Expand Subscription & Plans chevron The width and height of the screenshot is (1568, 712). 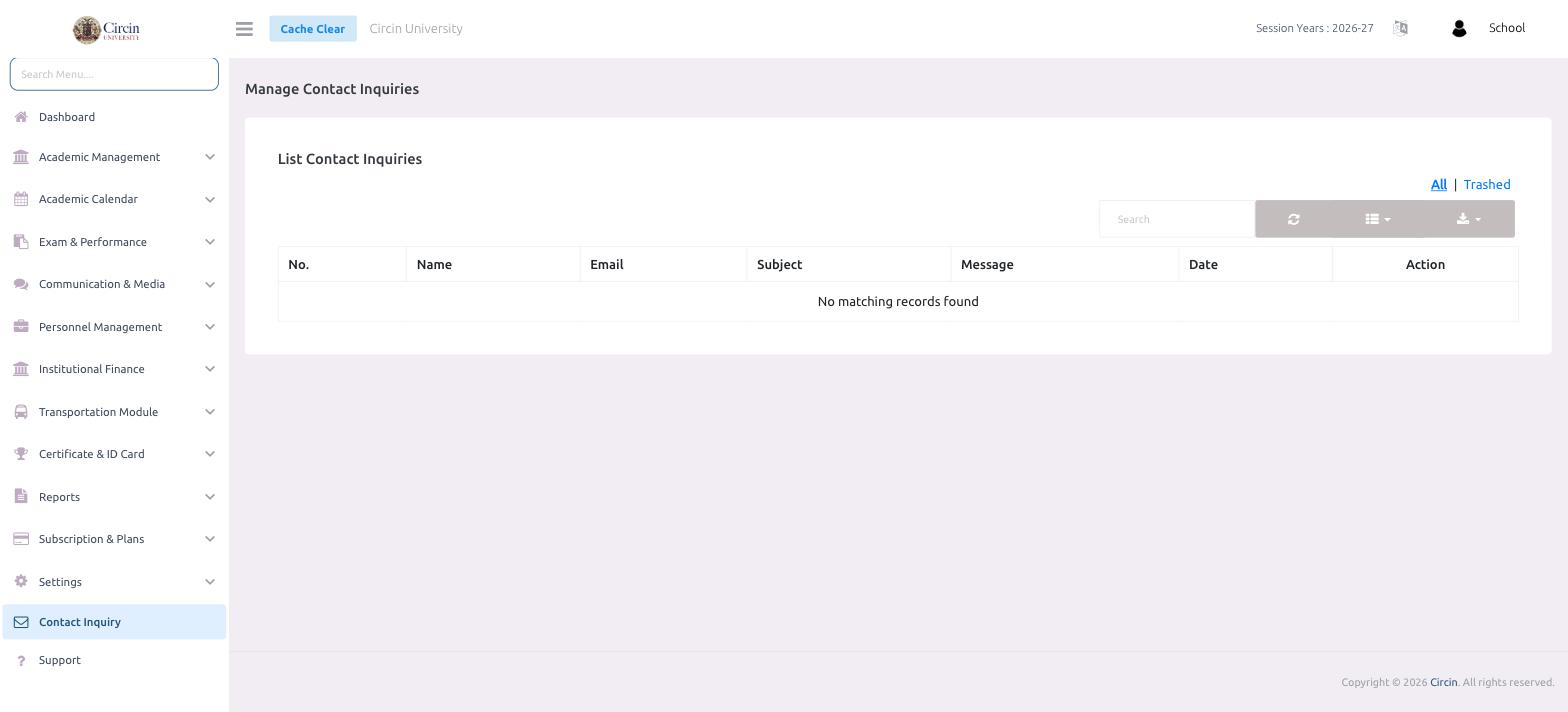pos(210,539)
